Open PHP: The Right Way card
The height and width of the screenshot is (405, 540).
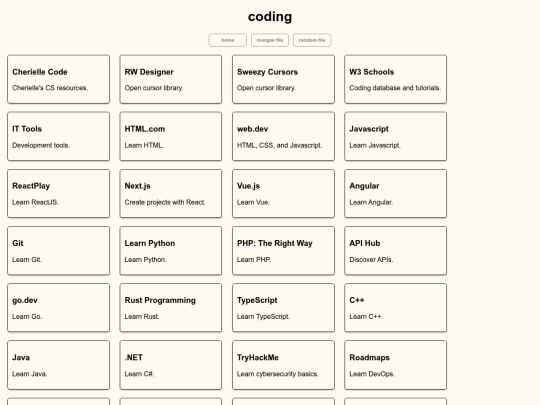click(x=283, y=251)
